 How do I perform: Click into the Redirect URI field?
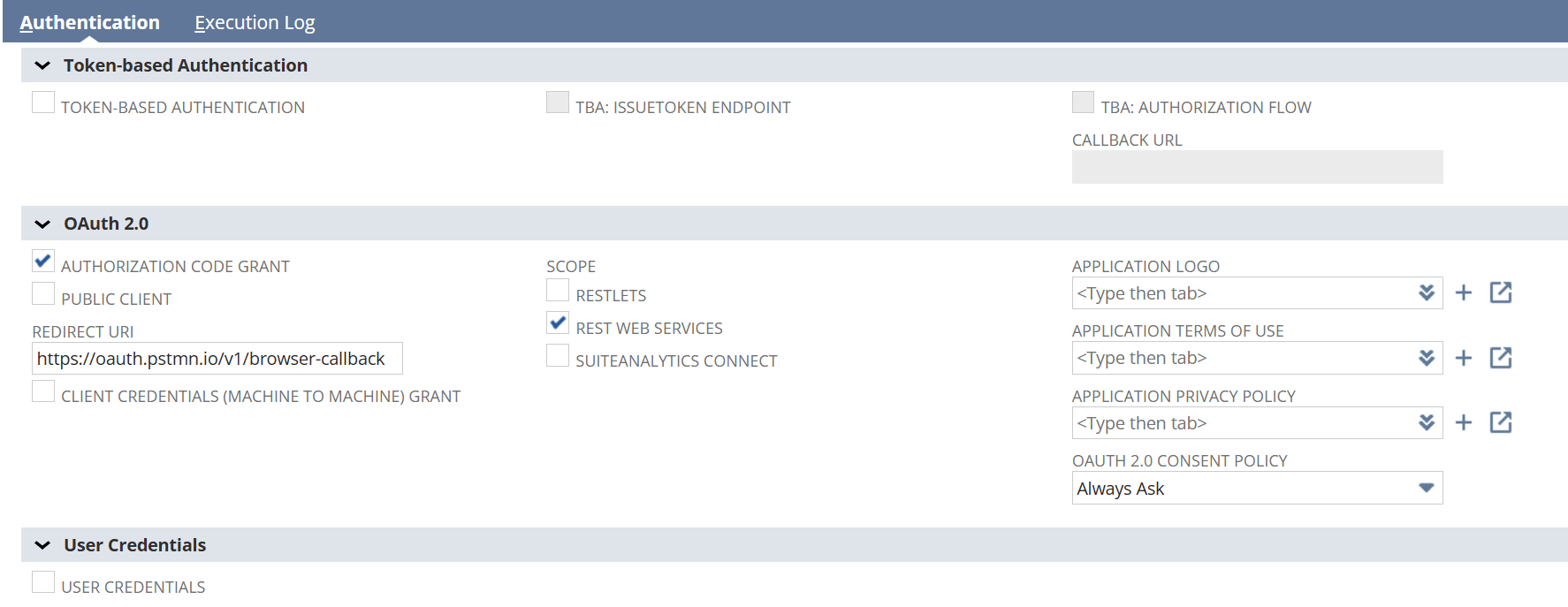[x=217, y=359]
